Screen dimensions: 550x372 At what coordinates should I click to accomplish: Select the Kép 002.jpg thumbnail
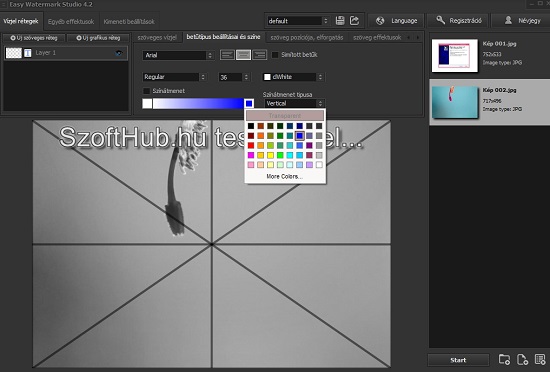(455, 102)
